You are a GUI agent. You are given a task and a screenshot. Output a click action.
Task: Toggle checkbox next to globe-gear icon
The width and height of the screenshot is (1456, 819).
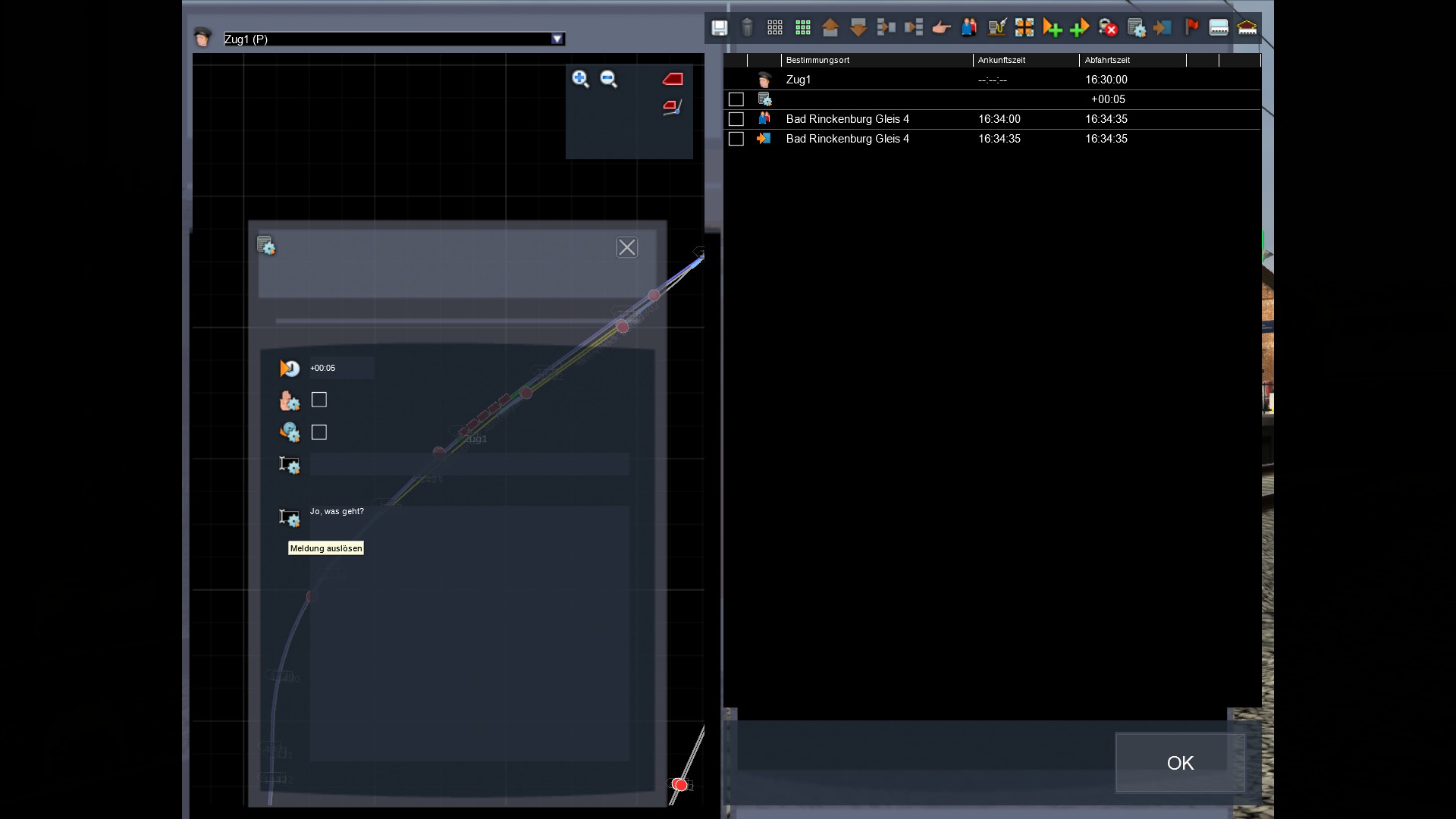(319, 432)
